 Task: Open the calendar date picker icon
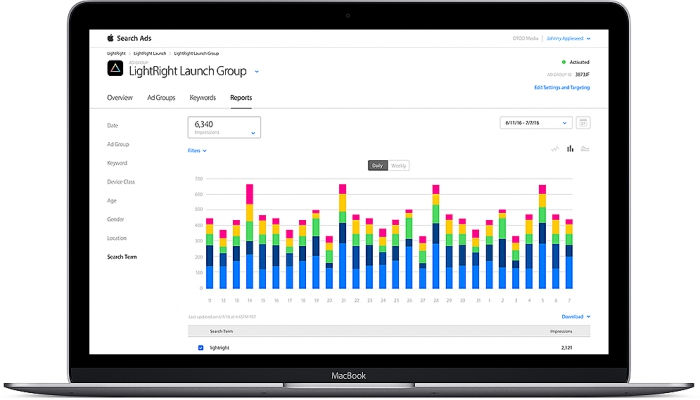click(x=583, y=123)
